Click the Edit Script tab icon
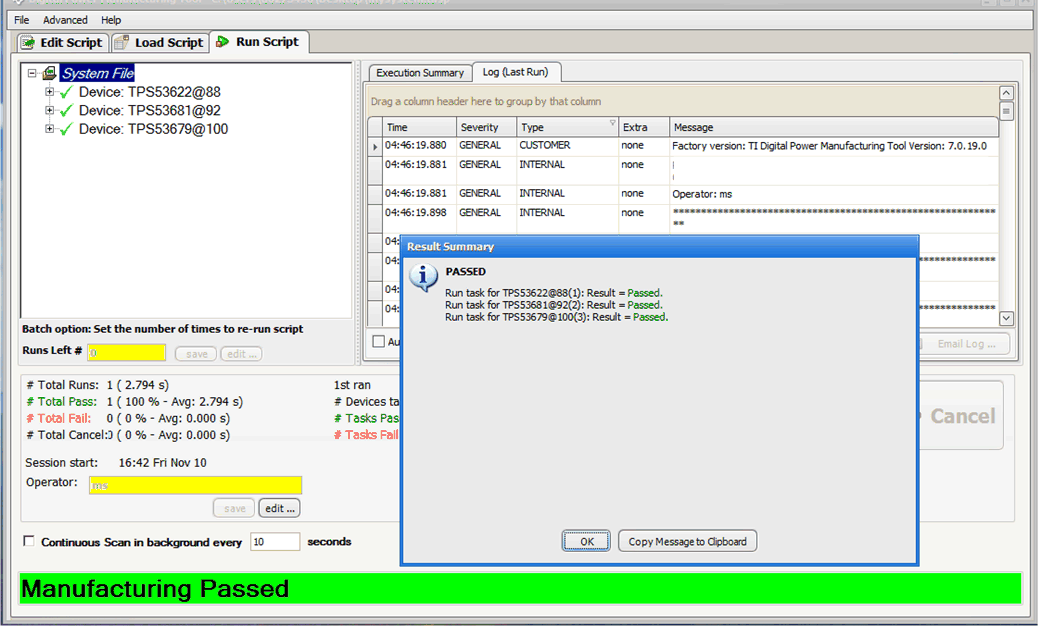This screenshot has width=1038, height=626. tap(28, 42)
